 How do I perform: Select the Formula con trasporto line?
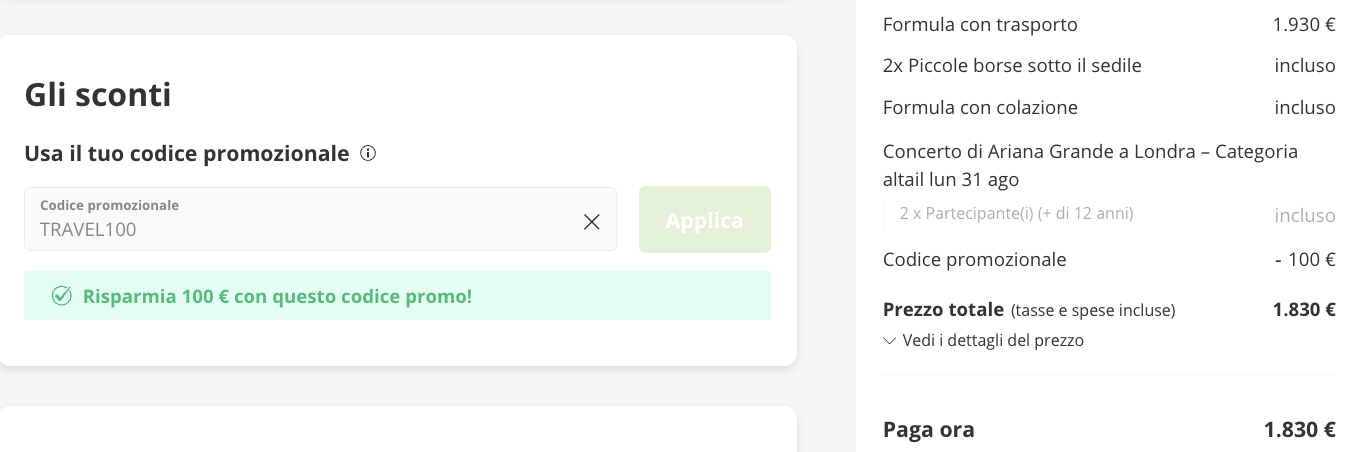point(980,25)
